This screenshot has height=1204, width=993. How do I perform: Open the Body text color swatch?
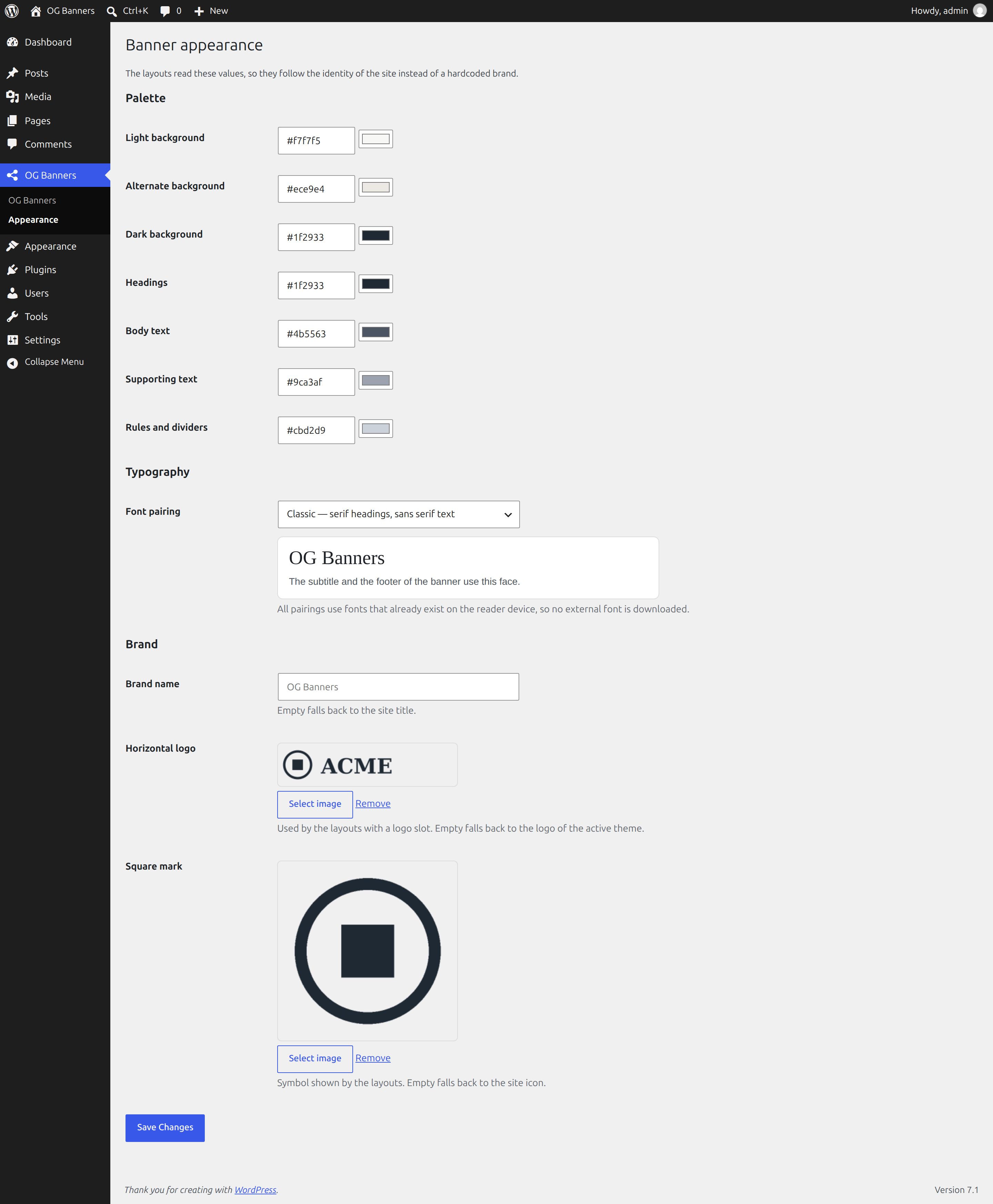pos(376,332)
